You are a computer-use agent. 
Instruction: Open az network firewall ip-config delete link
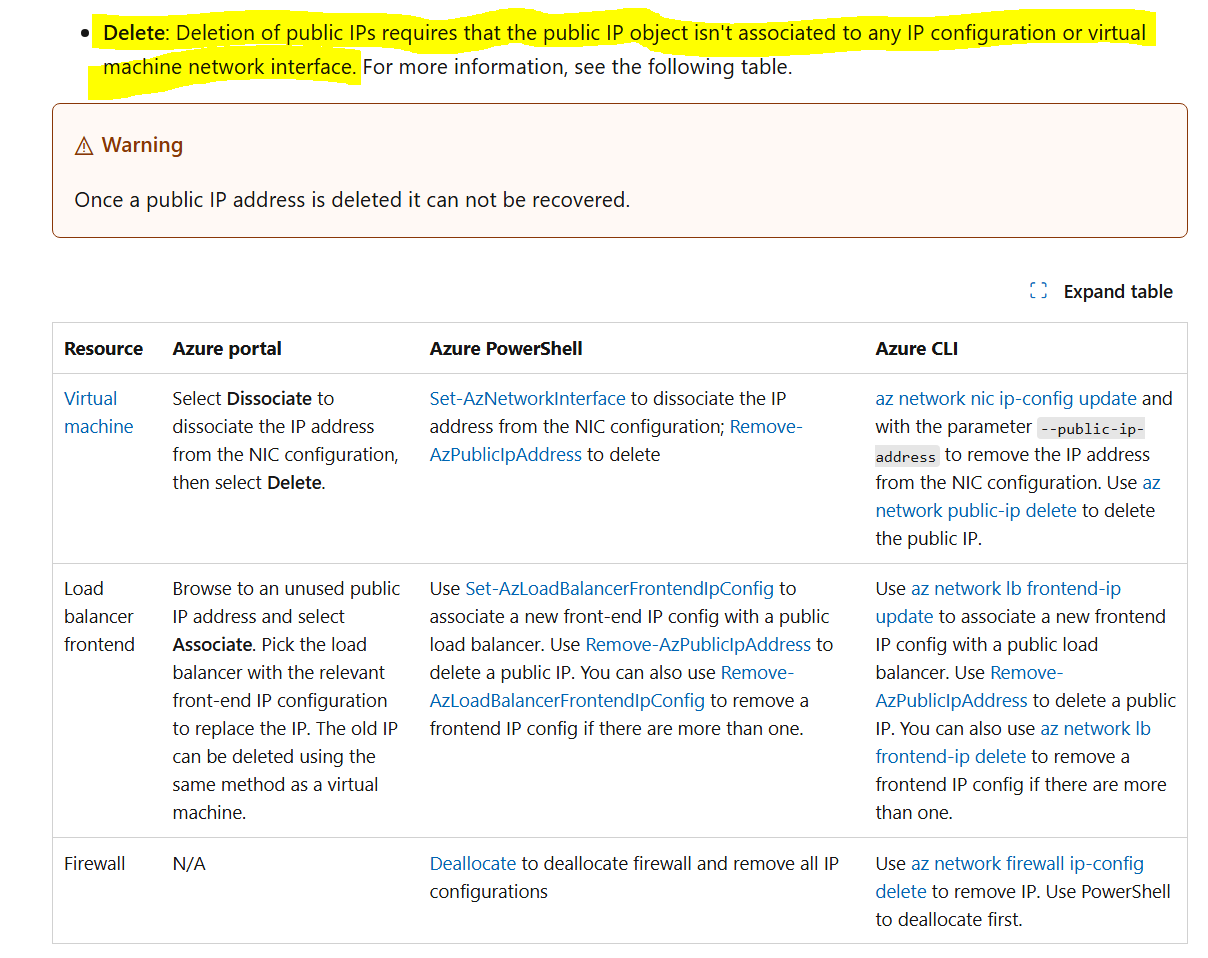click(1010, 877)
